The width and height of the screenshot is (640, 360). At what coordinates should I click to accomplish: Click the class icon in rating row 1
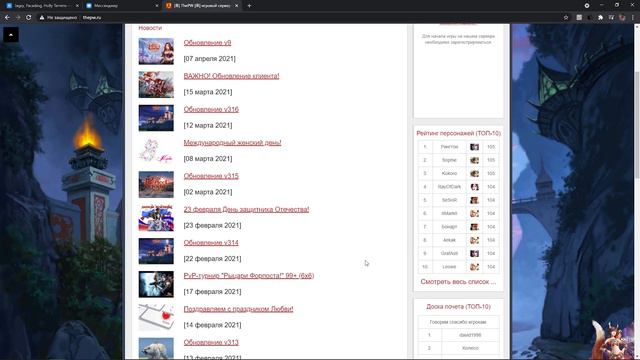(x=474, y=147)
